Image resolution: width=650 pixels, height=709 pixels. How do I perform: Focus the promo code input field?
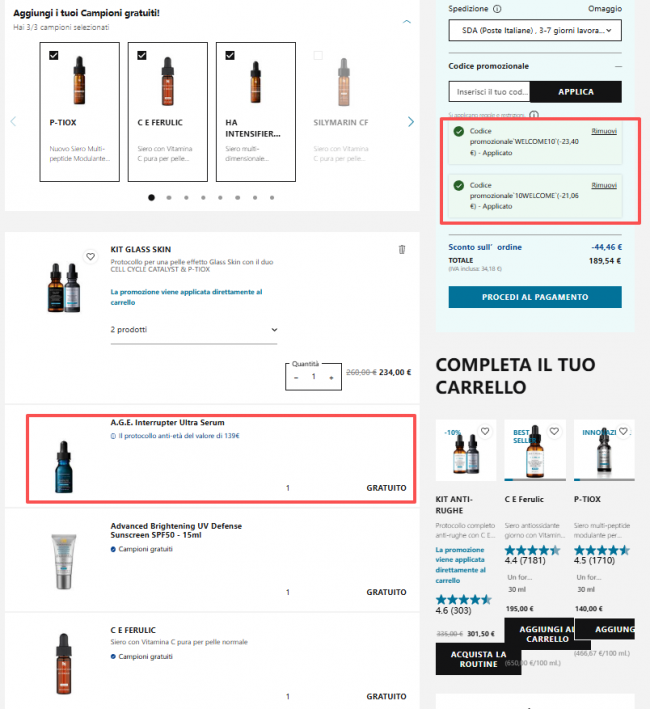click(489, 92)
